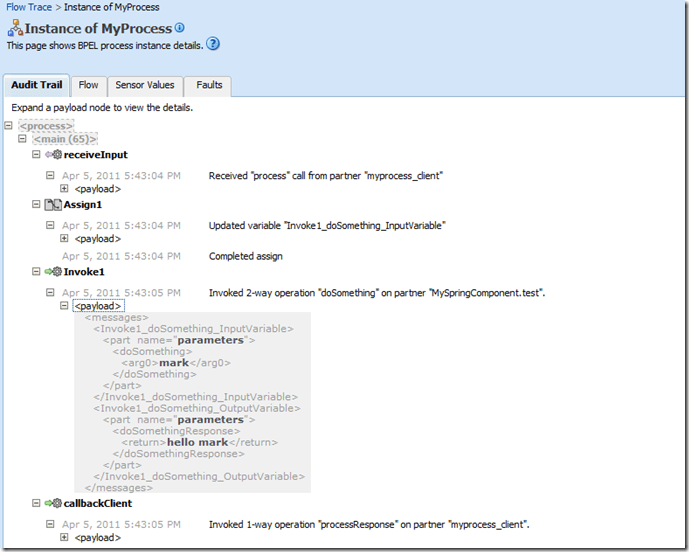Open the Faults tab
The width and height of the screenshot is (689, 552).
coord(209,86)
